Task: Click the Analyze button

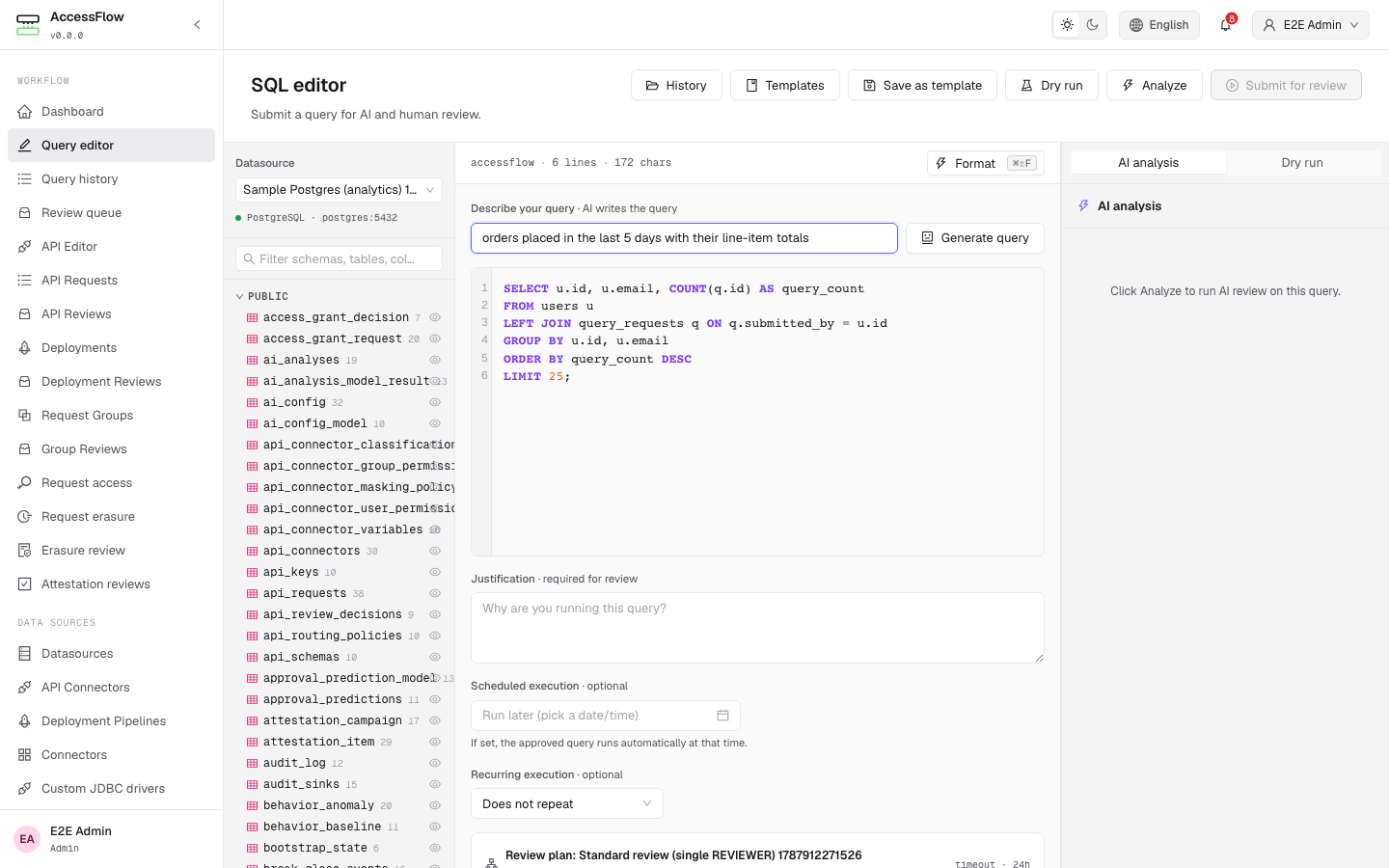Action: (1154, 85)
